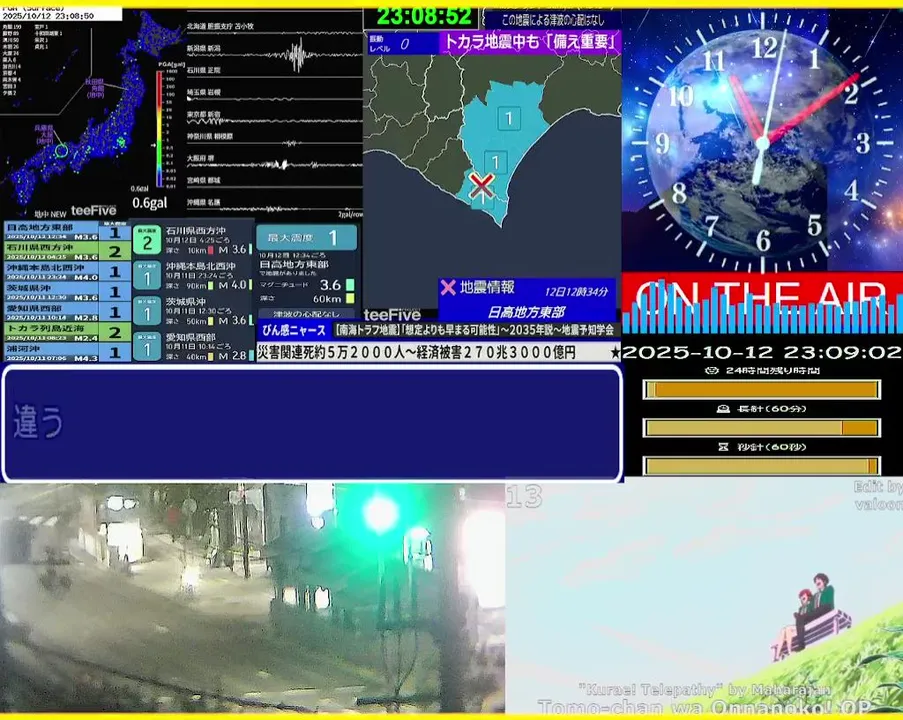The width and height of the screenshot is (903, 720).
Task: Click the alarm clock icon beside 24時間残り時間
Action: click(711, 370)
